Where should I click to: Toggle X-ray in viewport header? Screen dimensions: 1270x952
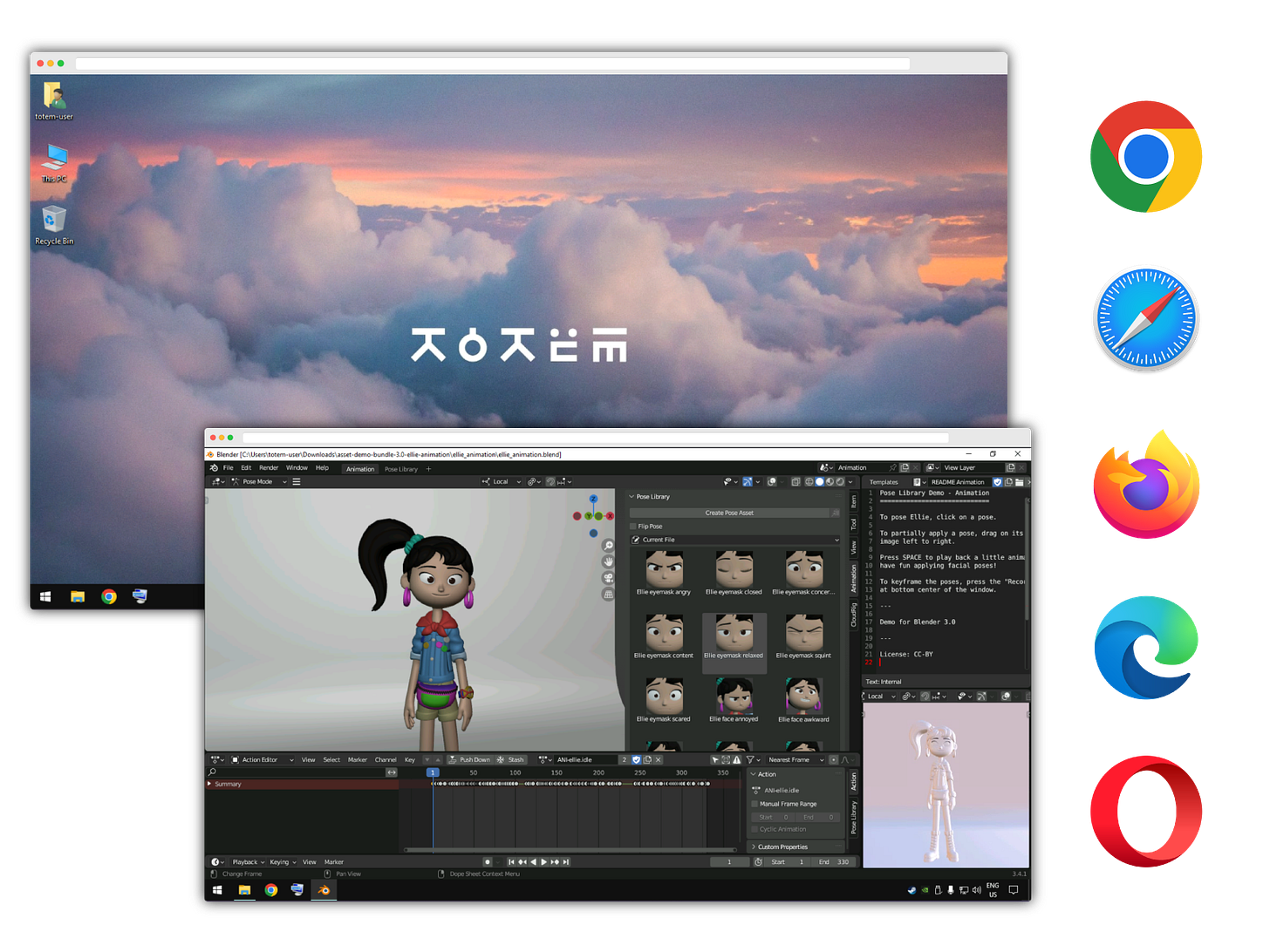pyautogui.click(x=795, y=481)
